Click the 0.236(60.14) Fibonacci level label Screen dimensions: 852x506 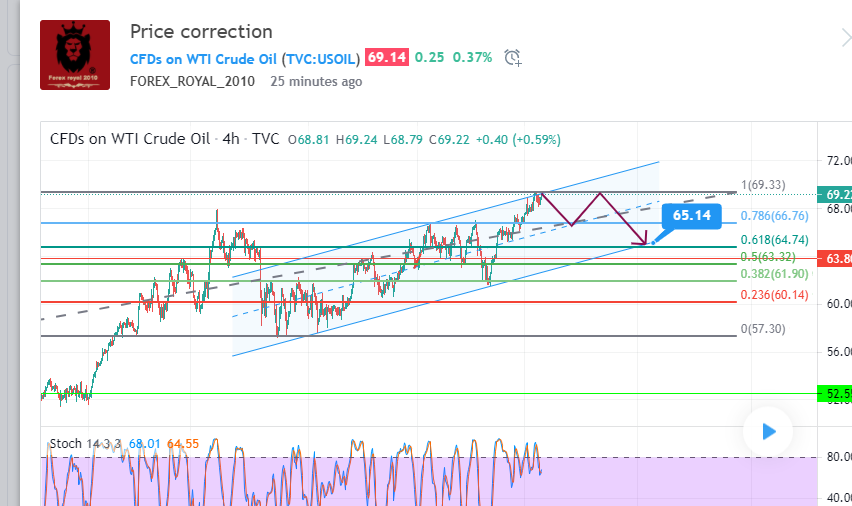[774, 295]
